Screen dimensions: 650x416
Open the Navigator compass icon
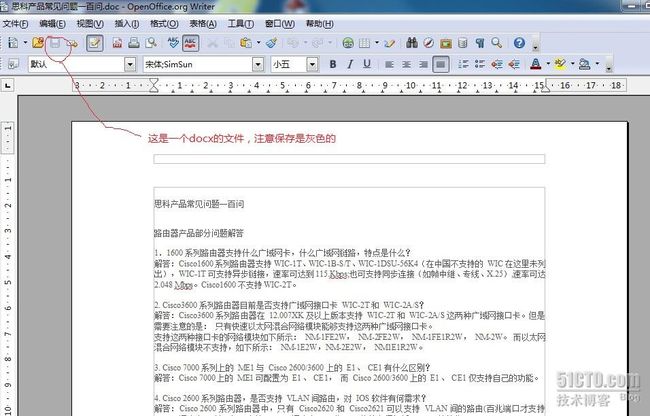[x=429, y=43]
